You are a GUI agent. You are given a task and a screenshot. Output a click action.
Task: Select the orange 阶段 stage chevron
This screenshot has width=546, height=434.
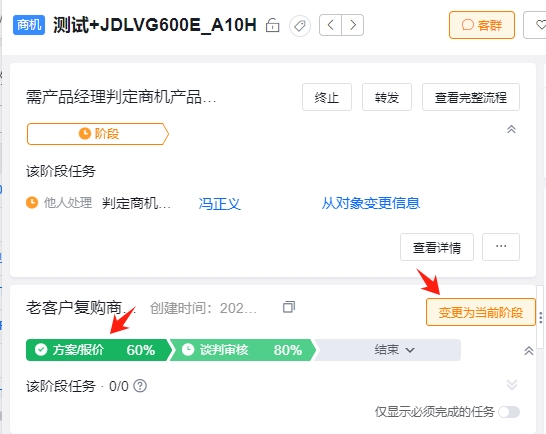pos(98,134)
